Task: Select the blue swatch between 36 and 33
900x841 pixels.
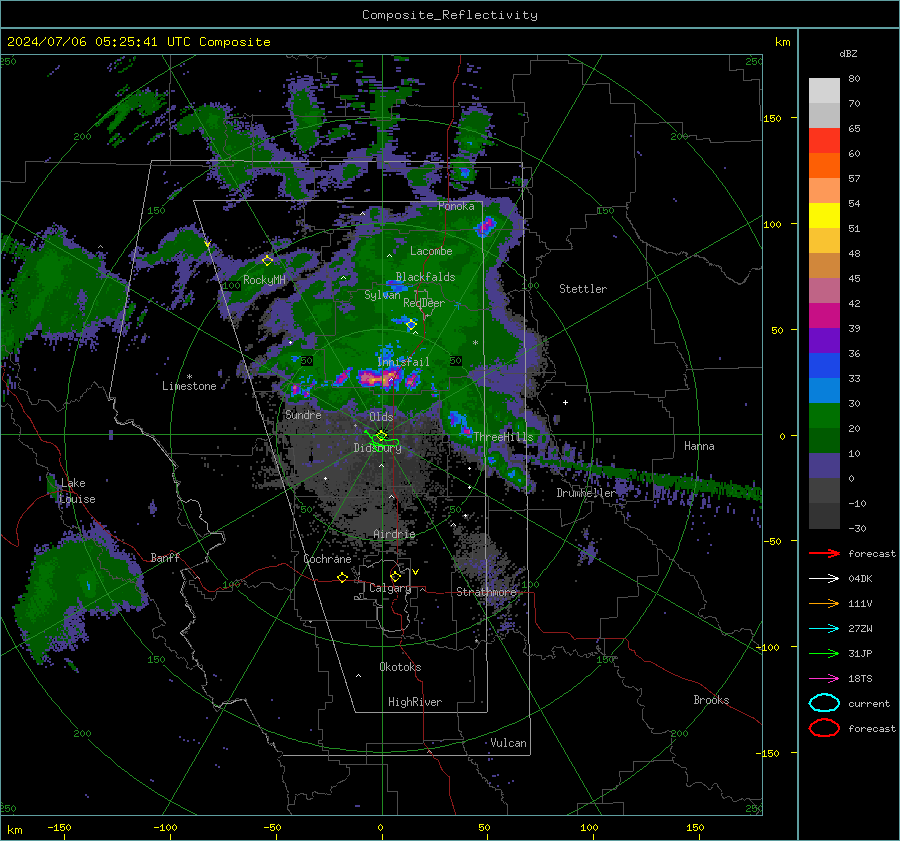Action: [824, 365]
